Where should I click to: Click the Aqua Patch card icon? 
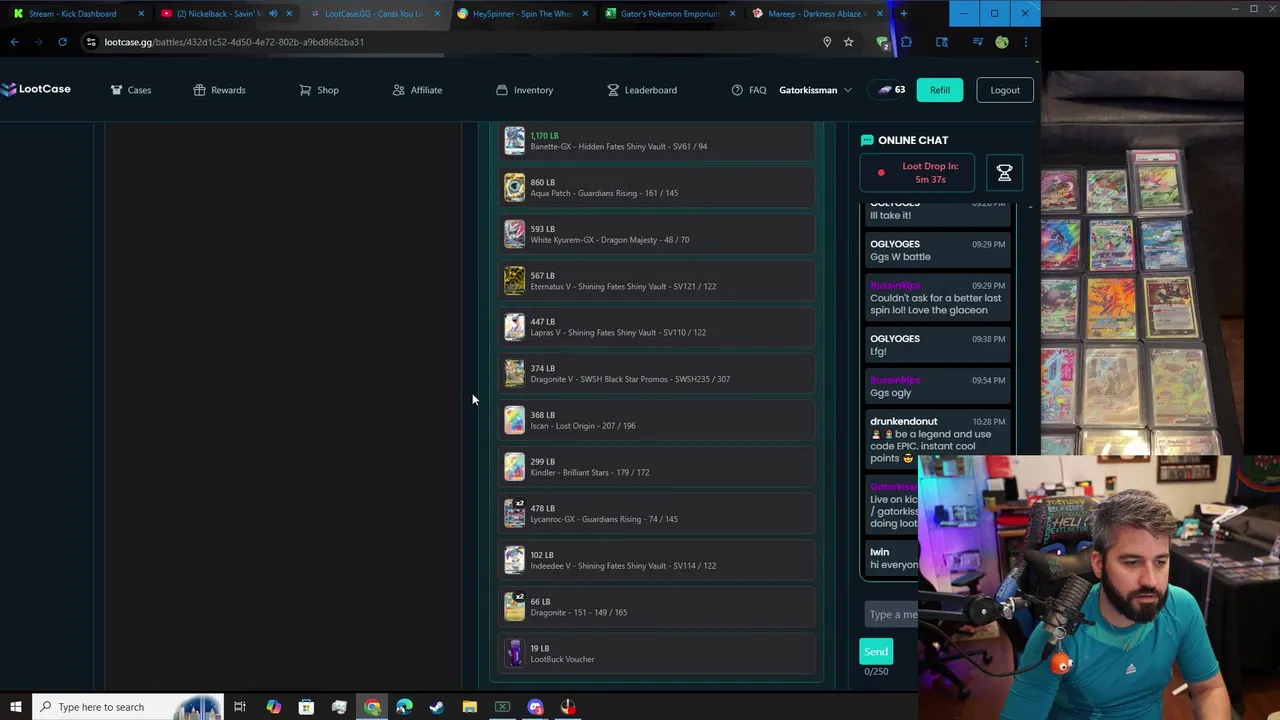[x=514, y=187]
